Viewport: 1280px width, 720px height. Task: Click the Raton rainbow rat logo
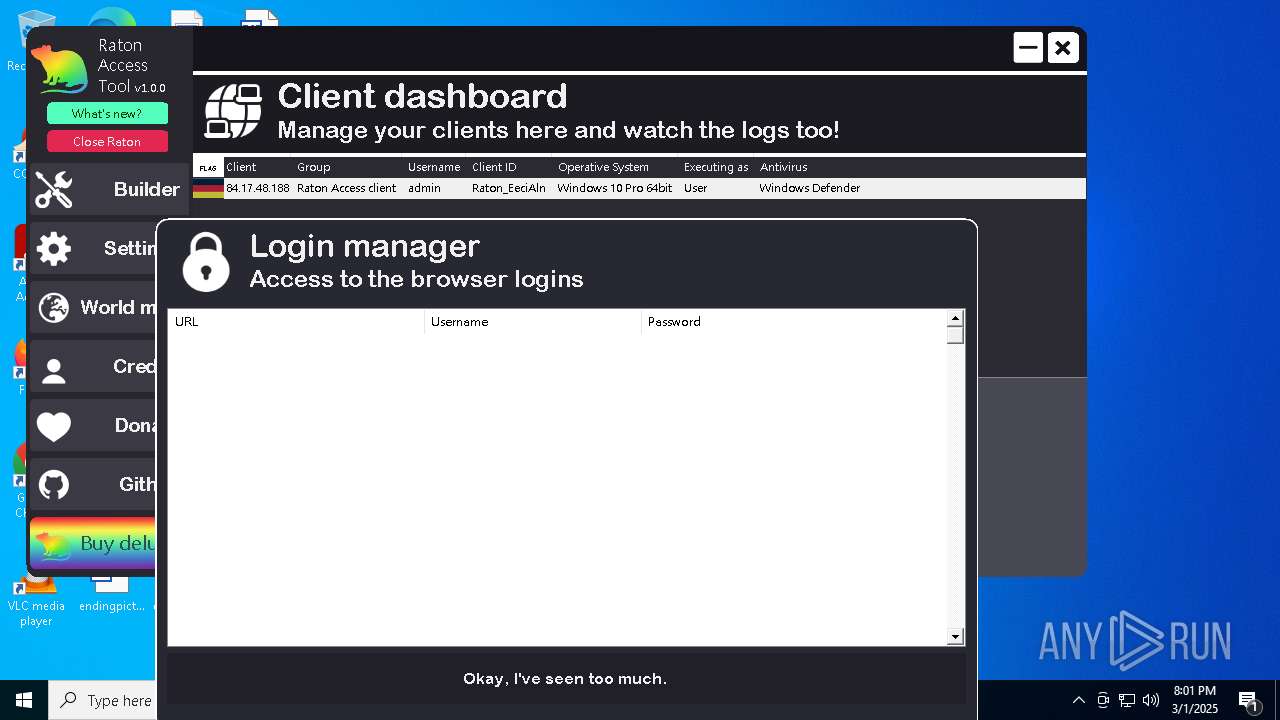coord(60,70)
